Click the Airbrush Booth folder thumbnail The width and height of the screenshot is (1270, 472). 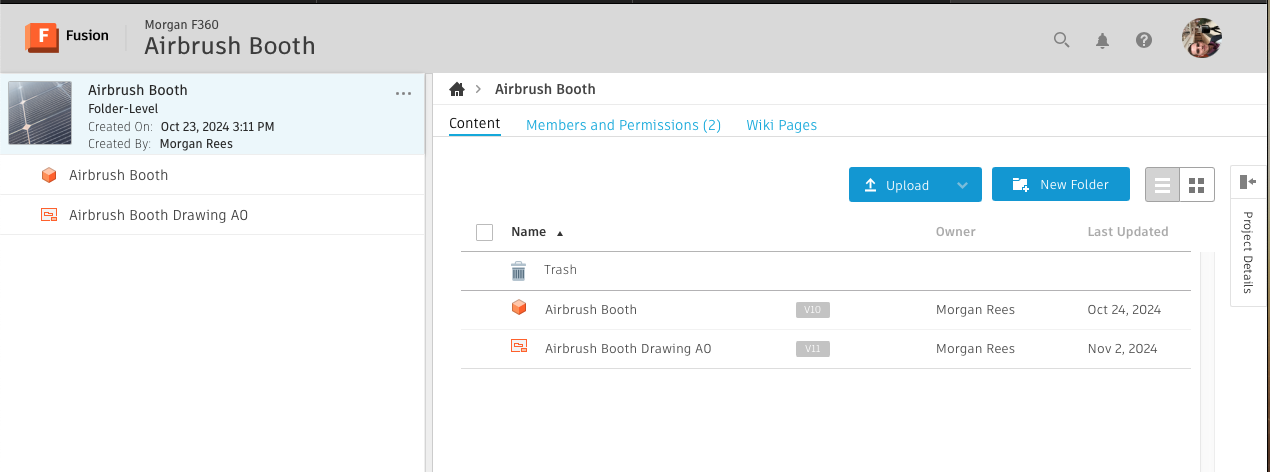[40, 113]
